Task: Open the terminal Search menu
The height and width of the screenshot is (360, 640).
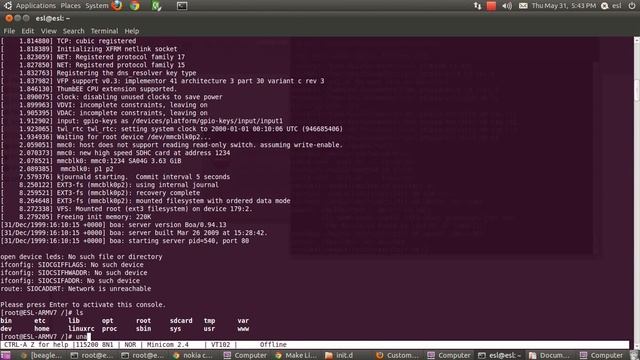Action: point(73,31)
